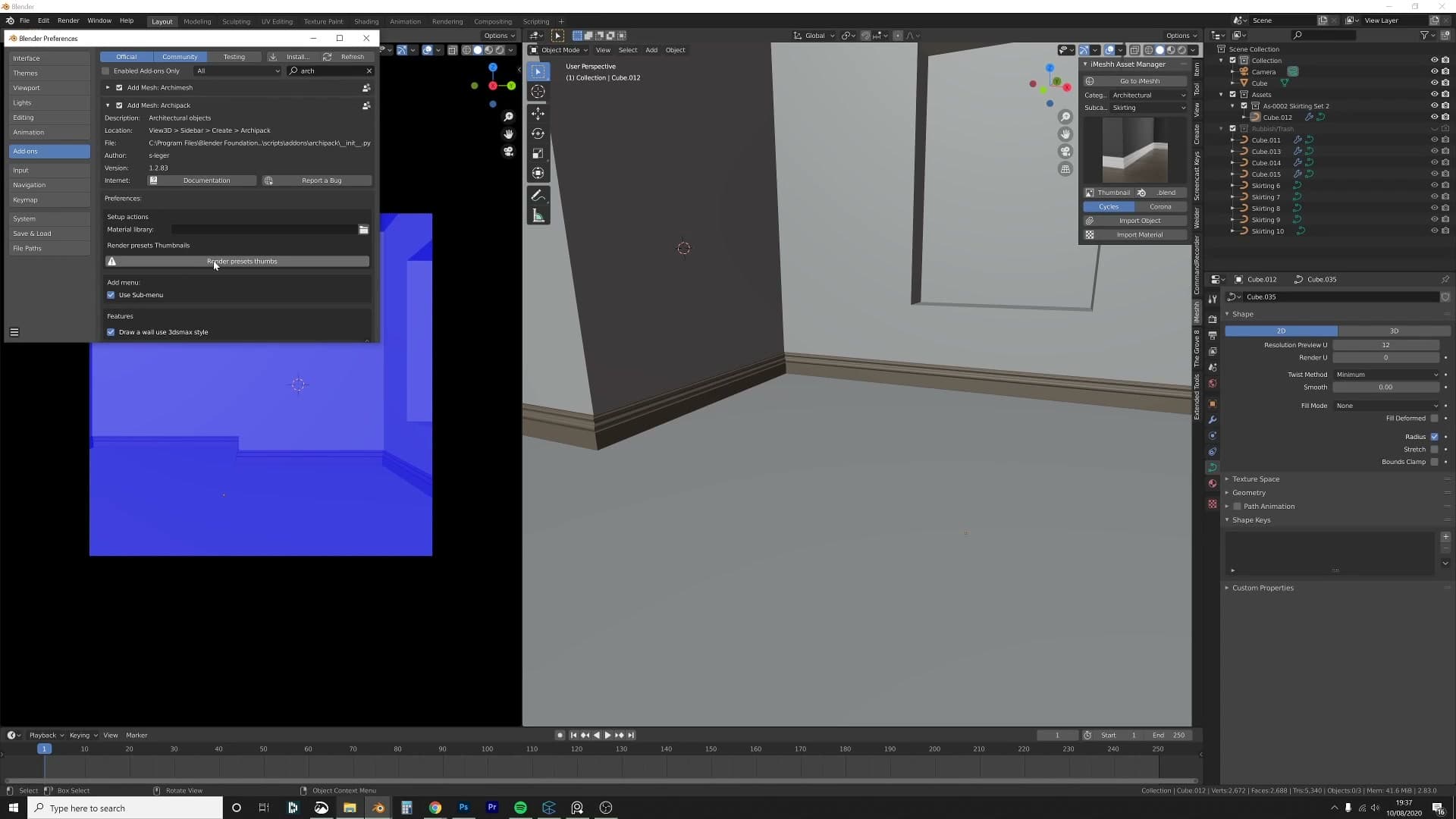
Task: Open the Modifiers wrench properties tab
Action: click(x=1213, y=419)
